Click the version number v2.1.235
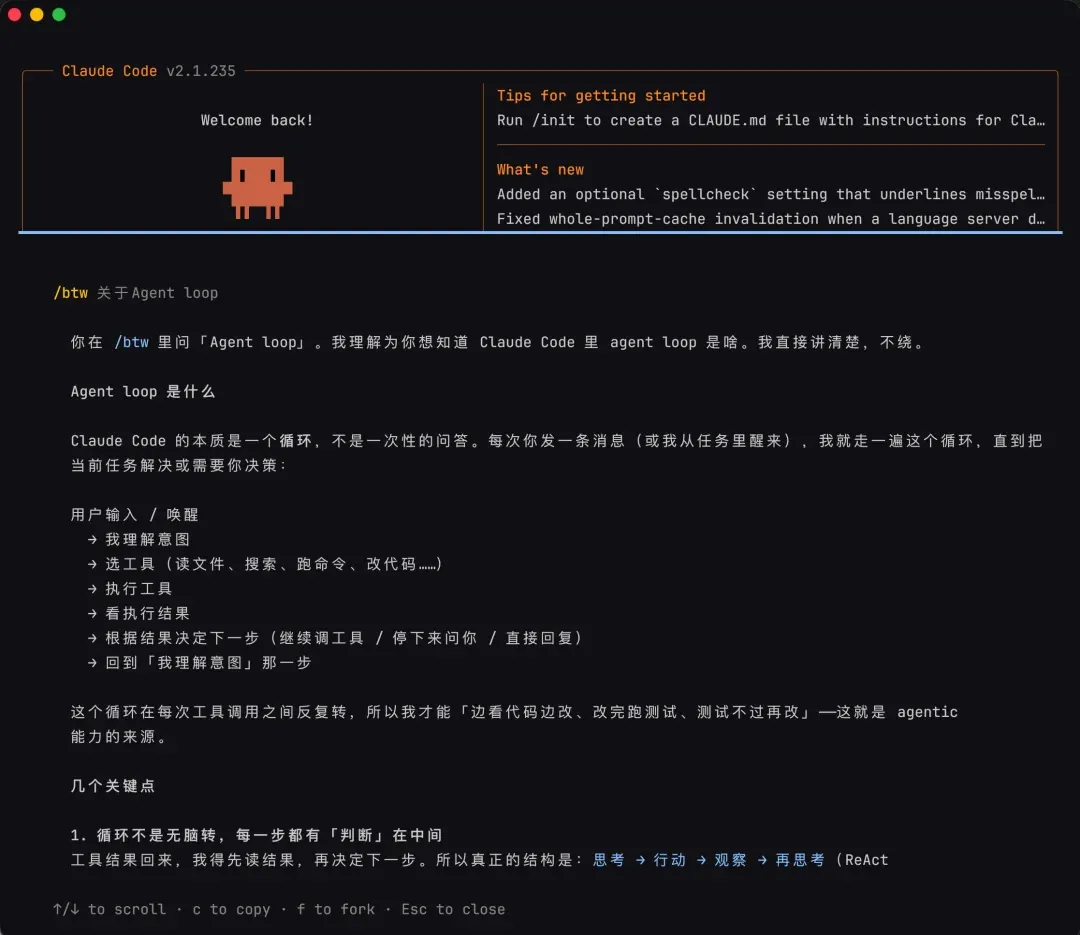1080x935 pixels. click(x=201, y=71)
